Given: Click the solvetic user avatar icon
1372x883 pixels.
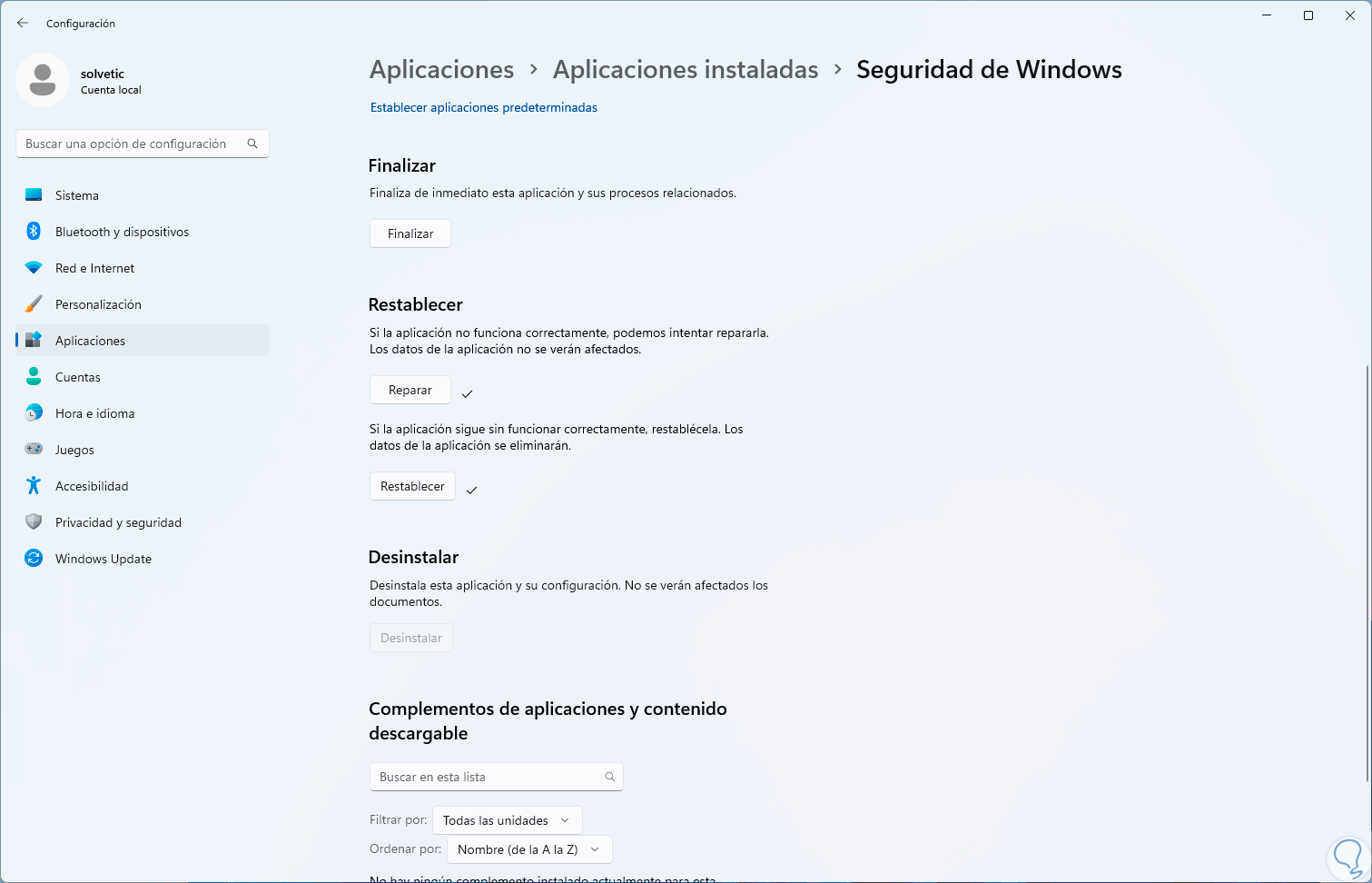Looking at the screenshot, I should 43,80.
